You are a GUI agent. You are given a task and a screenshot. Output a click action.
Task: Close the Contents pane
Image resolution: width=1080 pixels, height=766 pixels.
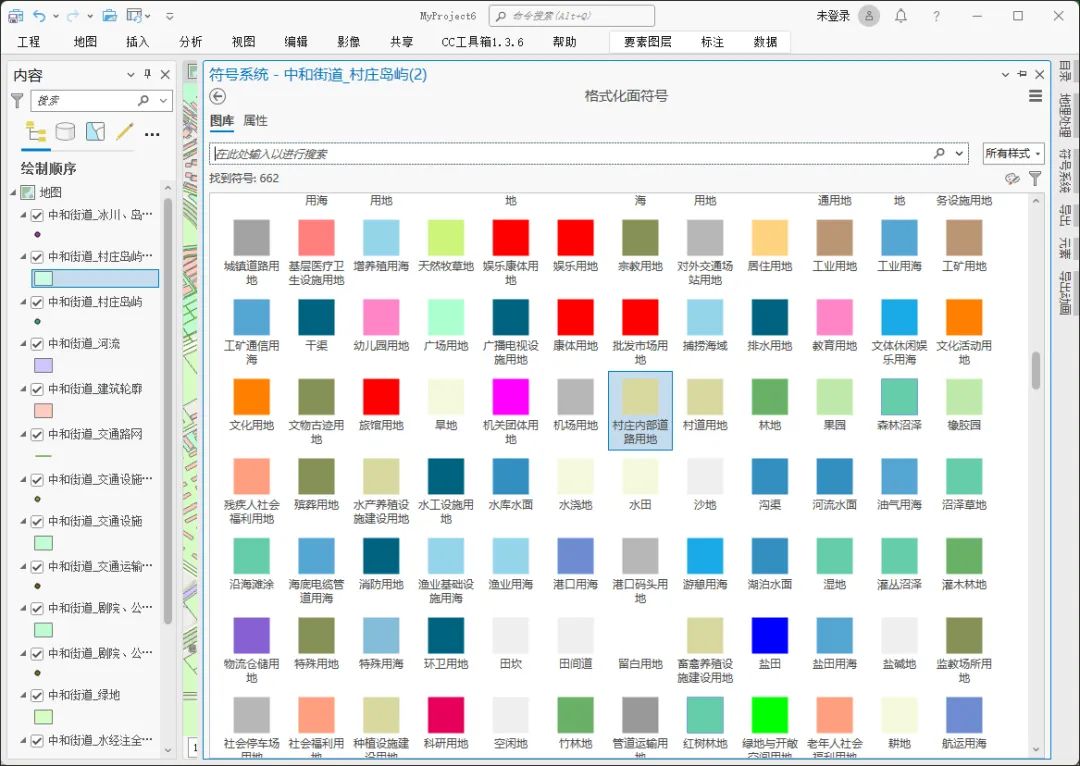[165, 74]
